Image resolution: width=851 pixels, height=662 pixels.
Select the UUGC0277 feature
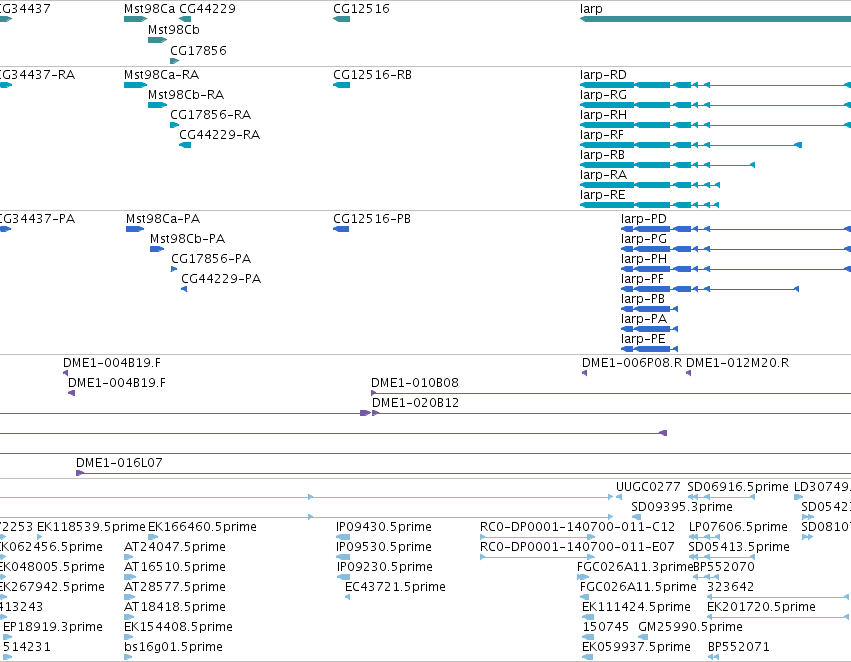tap(619, 497)
